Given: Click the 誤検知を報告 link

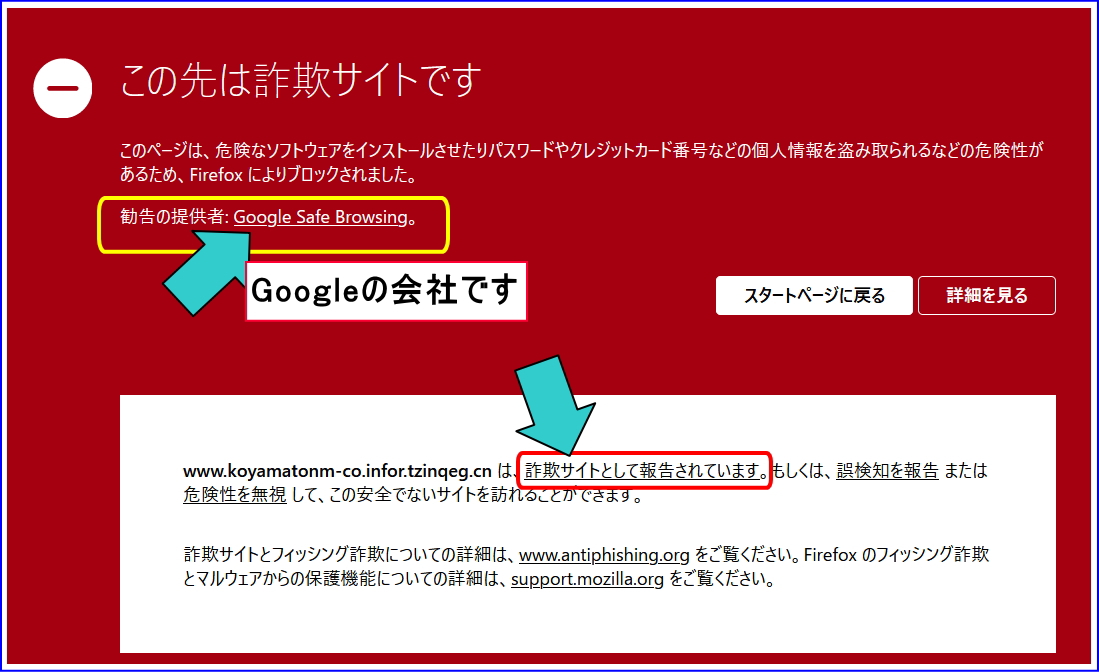Looking at the screenshot, I should [887, 470].
